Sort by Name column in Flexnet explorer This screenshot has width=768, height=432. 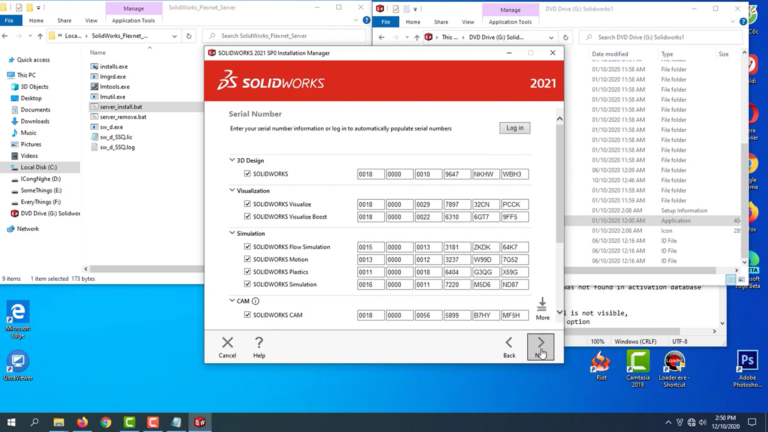pos(97,52)
